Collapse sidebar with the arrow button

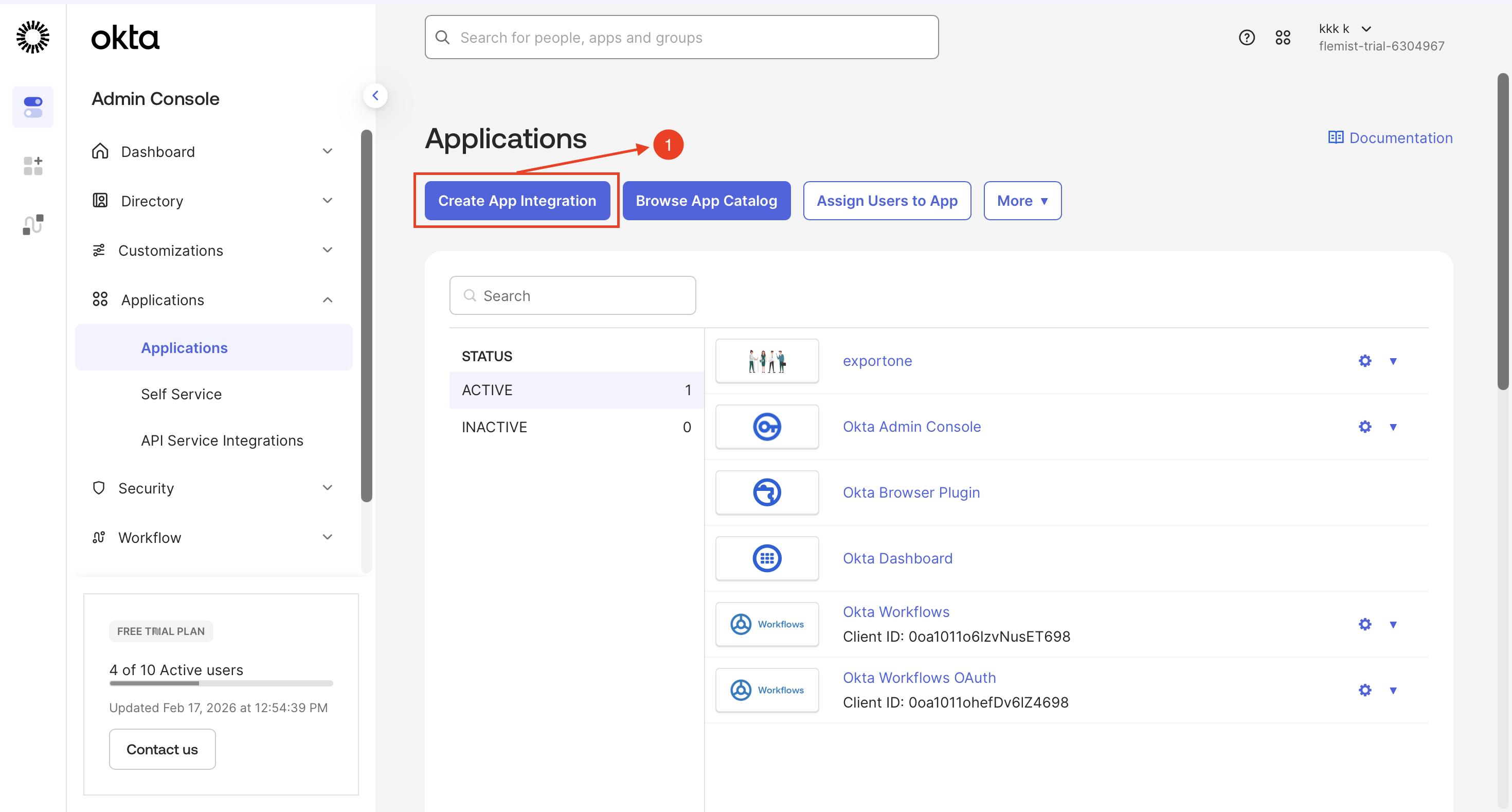click(x=375, y=95)
